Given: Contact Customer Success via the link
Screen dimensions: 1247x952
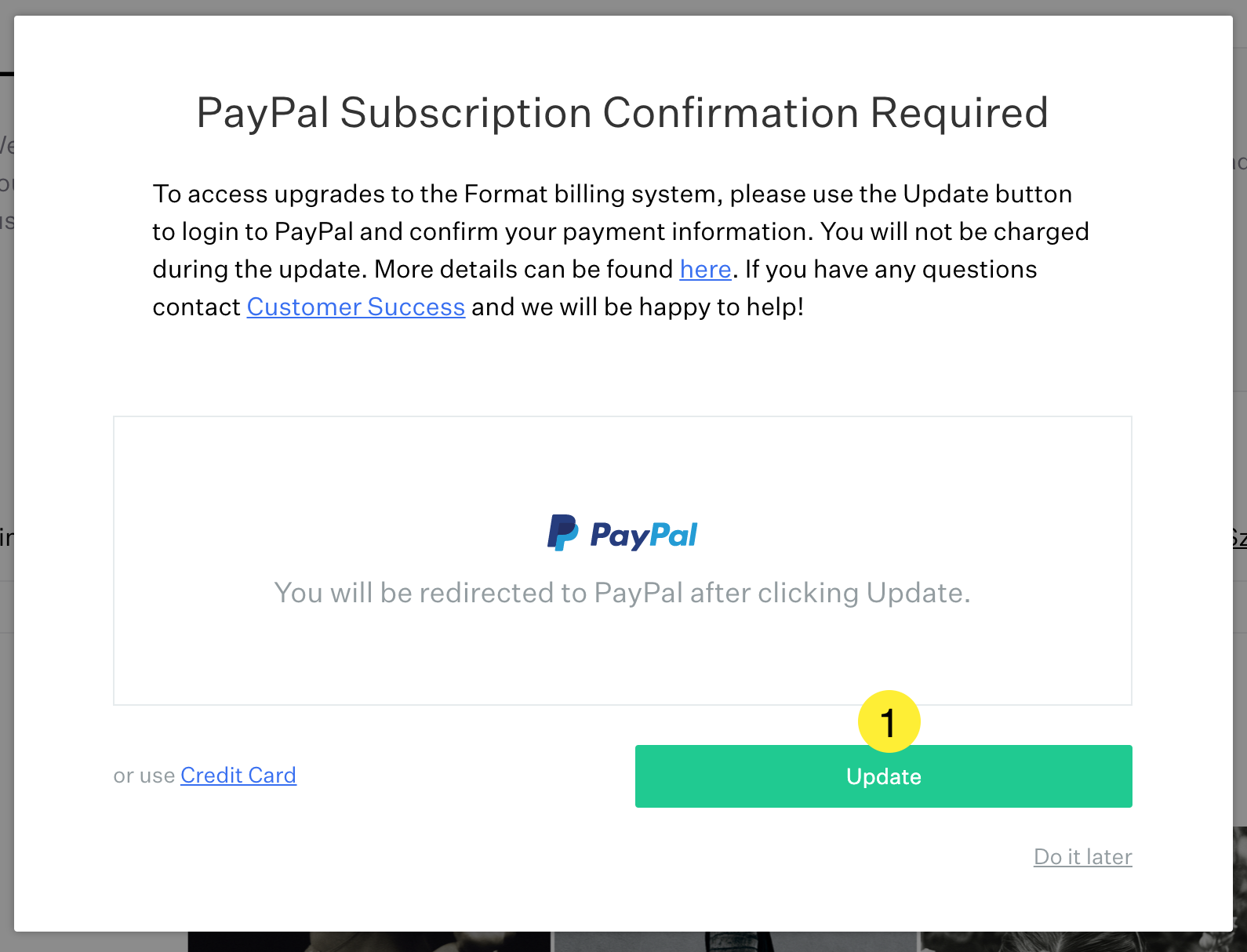Looking at the screenshot, I should tap(356, 307).
